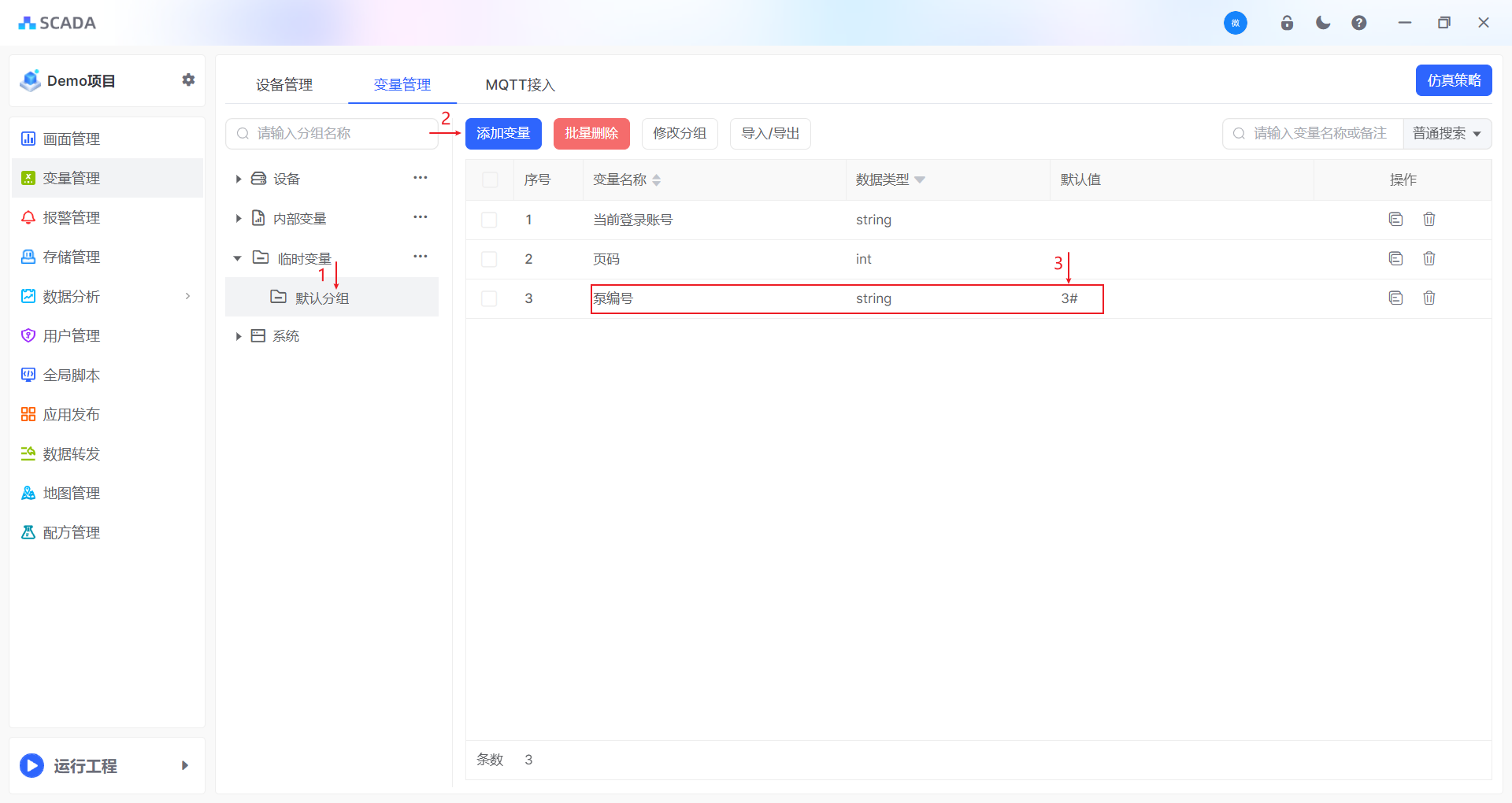Viewport: 1512px width, 803px height.
Task: Delete the 当前登录账号 variable
Action: 1429,219
